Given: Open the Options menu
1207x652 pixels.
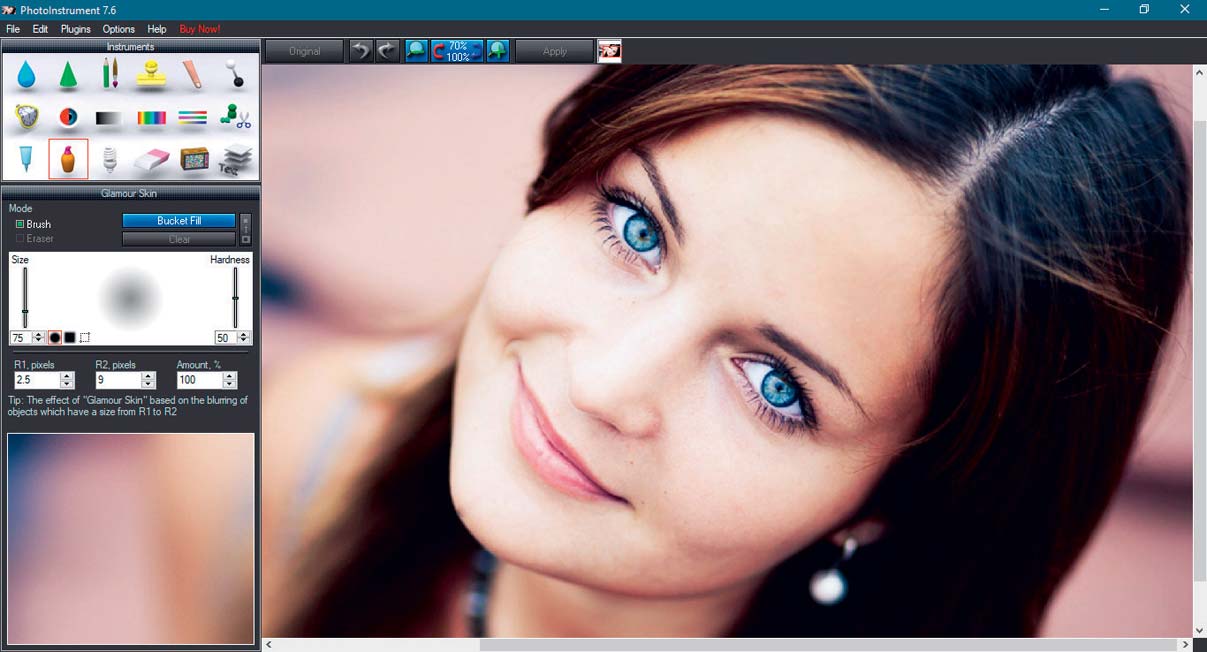Looking at the screenshot, I should pos(119,29).
